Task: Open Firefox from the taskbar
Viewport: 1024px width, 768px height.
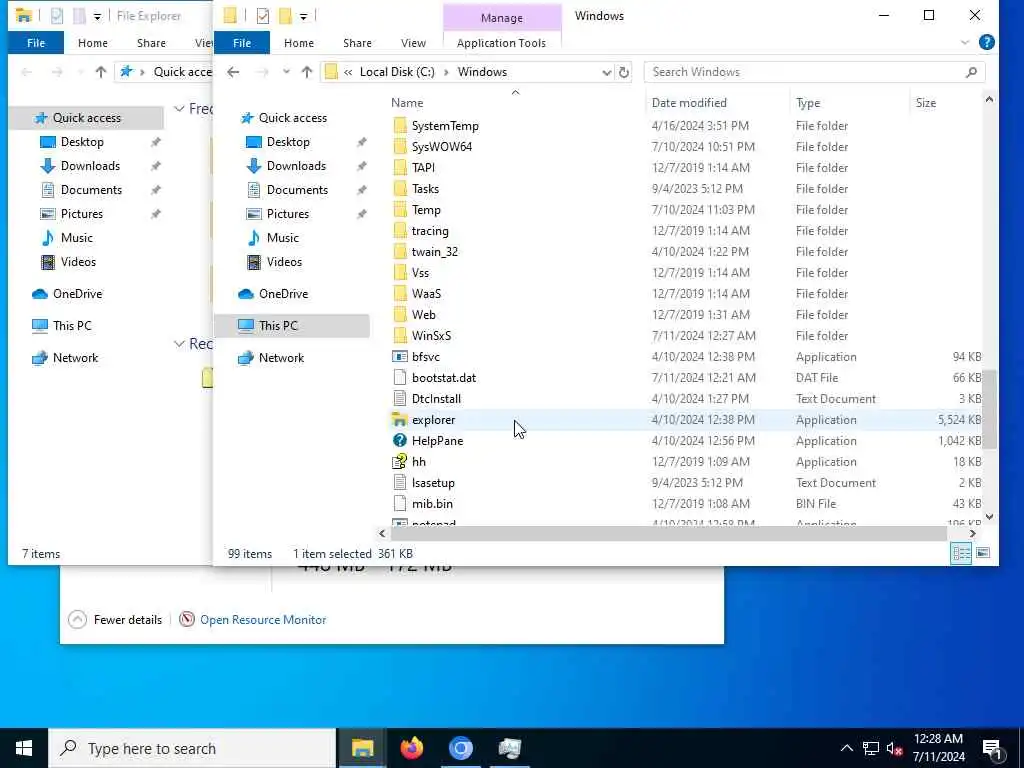Action: pos(411,748)
